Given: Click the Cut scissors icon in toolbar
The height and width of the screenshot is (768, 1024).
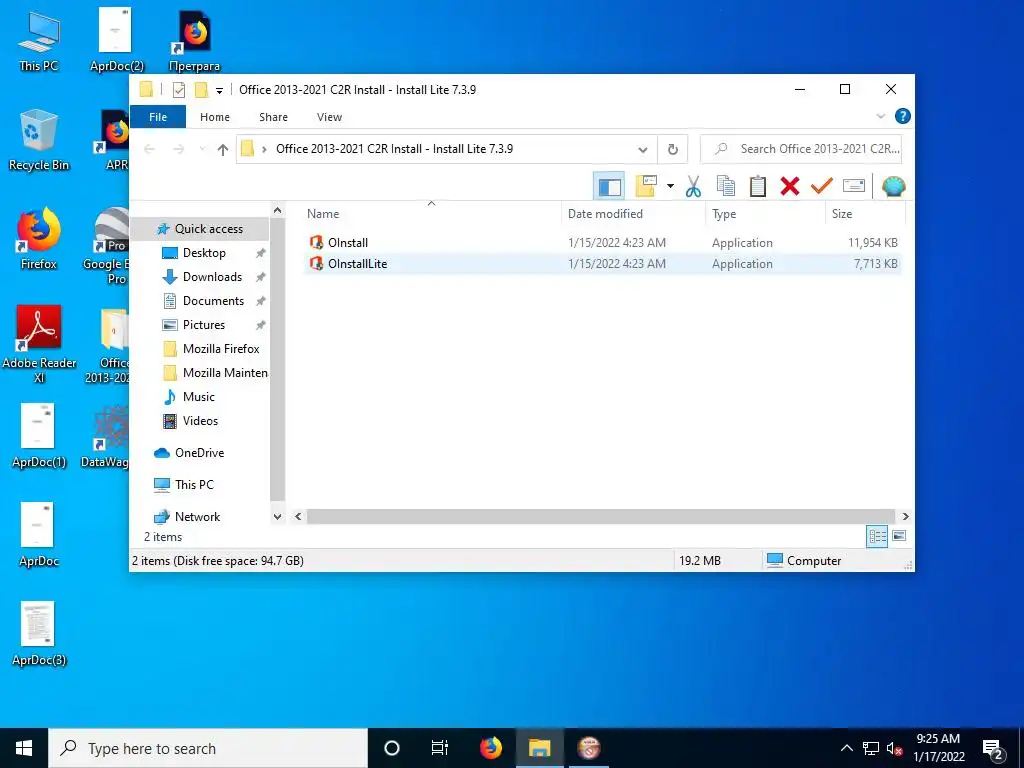Looking at the screenshot, I should [x=693, y=187].
